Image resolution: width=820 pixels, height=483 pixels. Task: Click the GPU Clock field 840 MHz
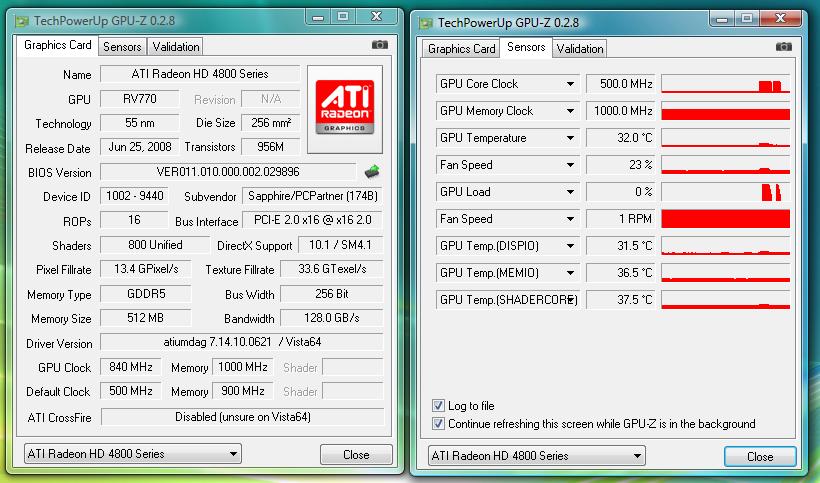click(x=131, y=367)
